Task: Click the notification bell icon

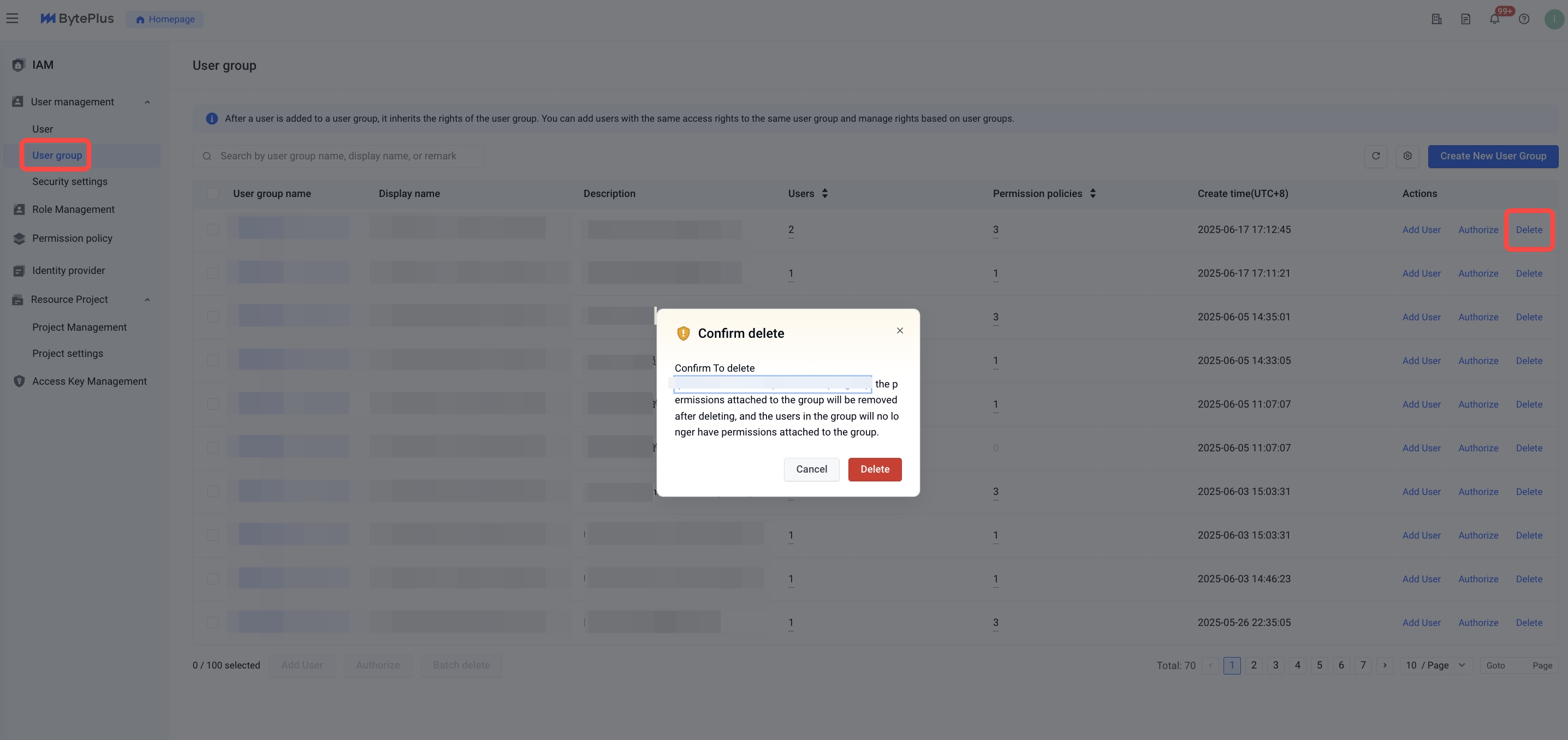Action: tap(1494, 20)
